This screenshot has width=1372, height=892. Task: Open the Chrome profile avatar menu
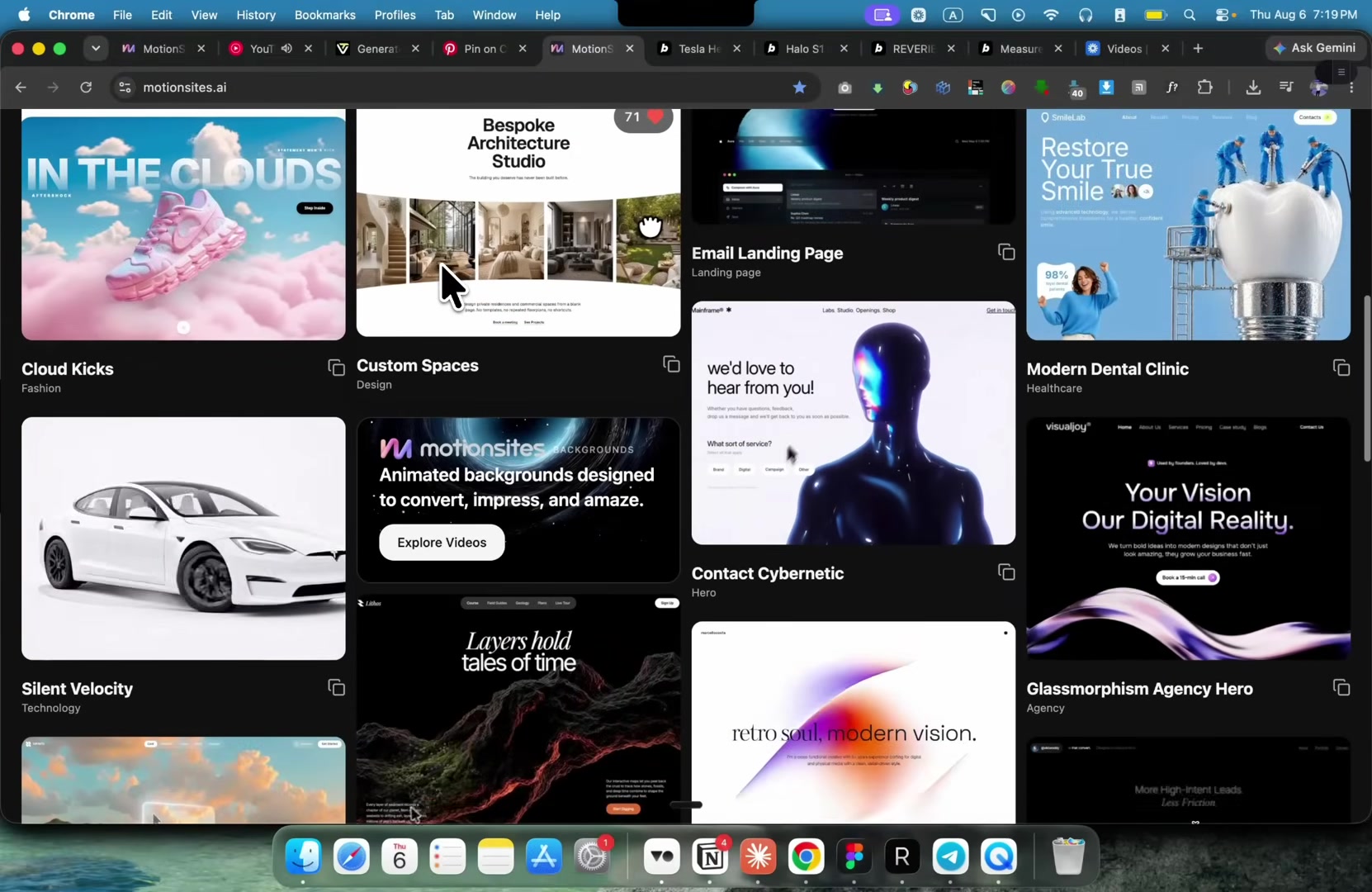[x=1319, y=87]
